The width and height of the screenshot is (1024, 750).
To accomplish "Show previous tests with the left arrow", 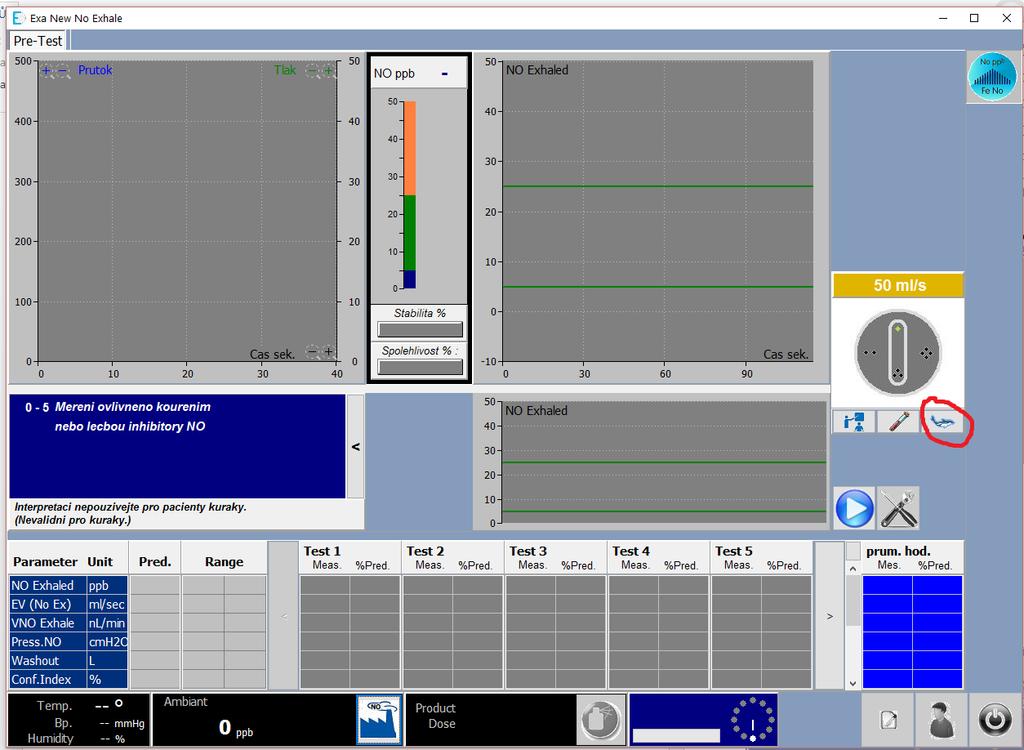I will tap(283, 615).
